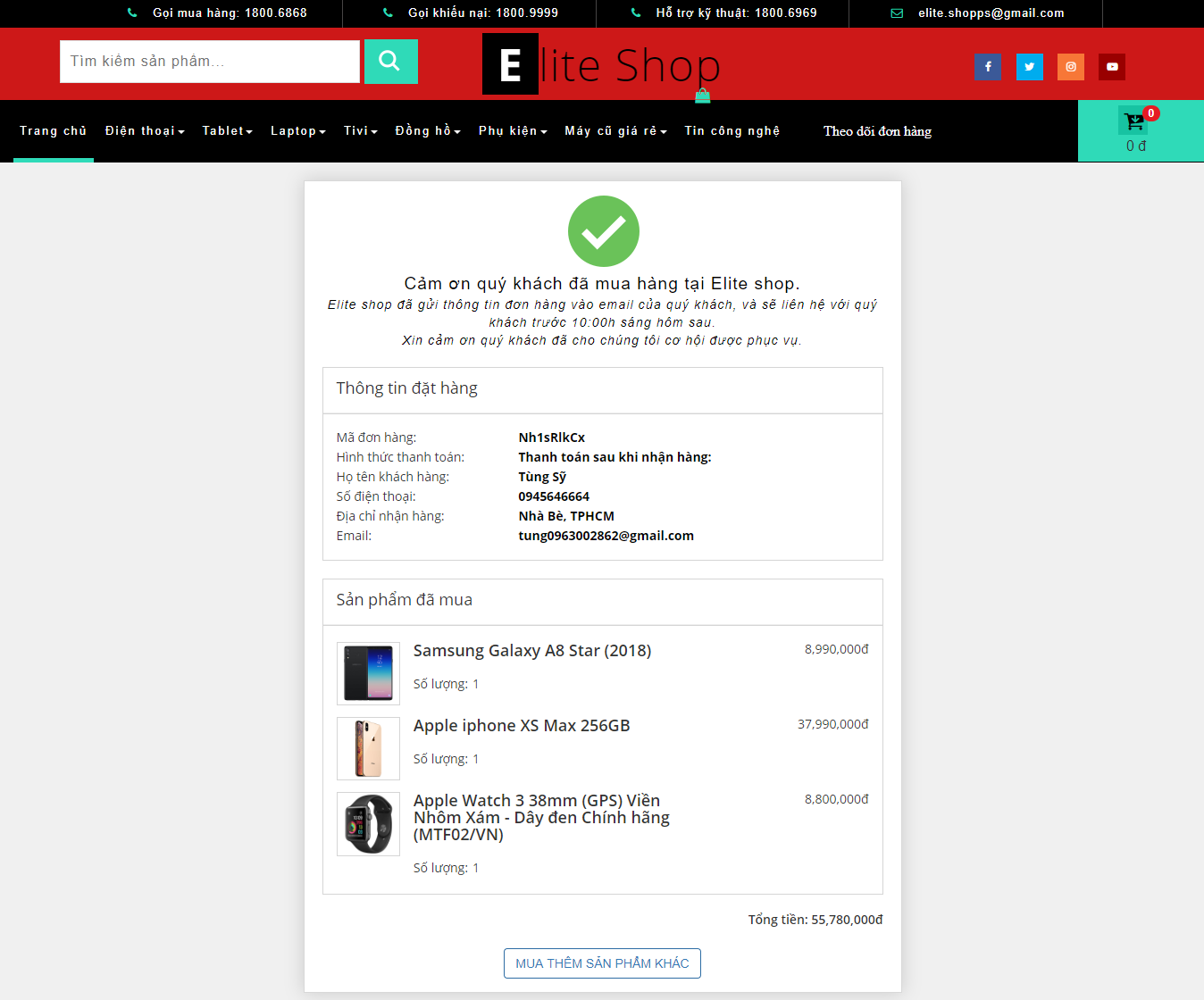Open the shopping cart icon
Screen dimensions: 1204x1000
pos(1133,121)
